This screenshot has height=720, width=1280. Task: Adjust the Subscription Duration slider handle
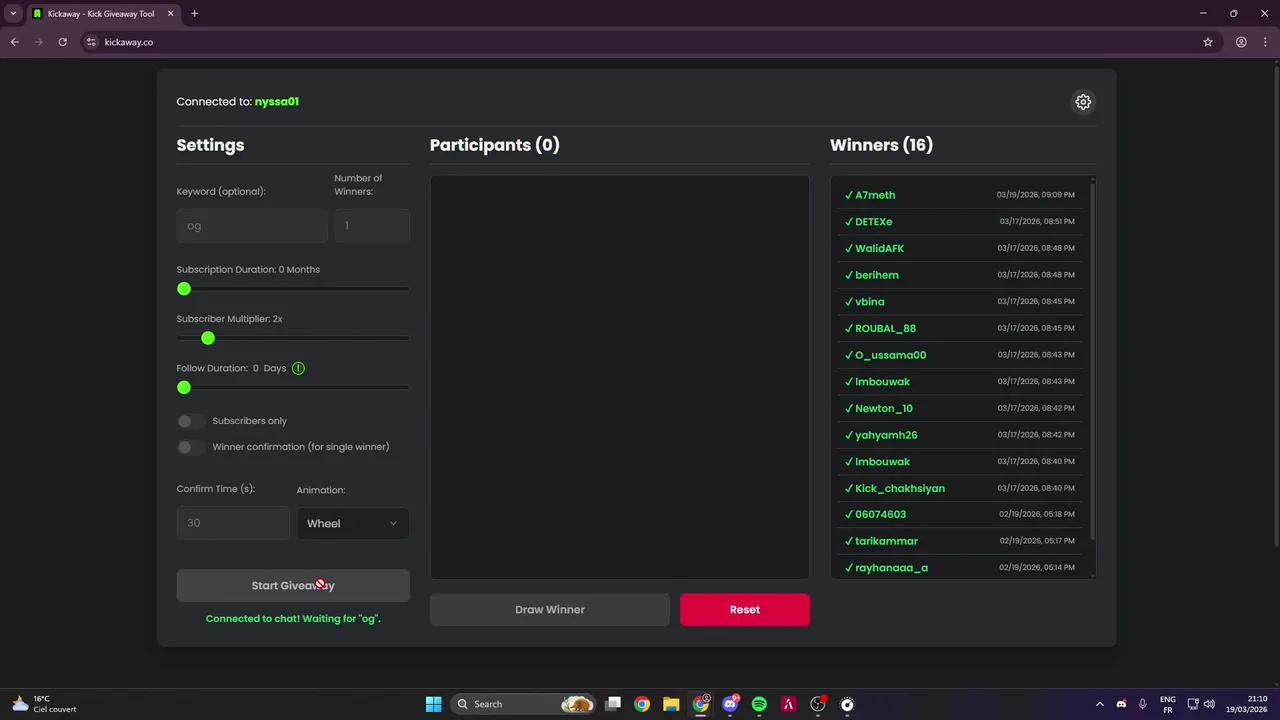pyautogui.click(x=184, y=289)
